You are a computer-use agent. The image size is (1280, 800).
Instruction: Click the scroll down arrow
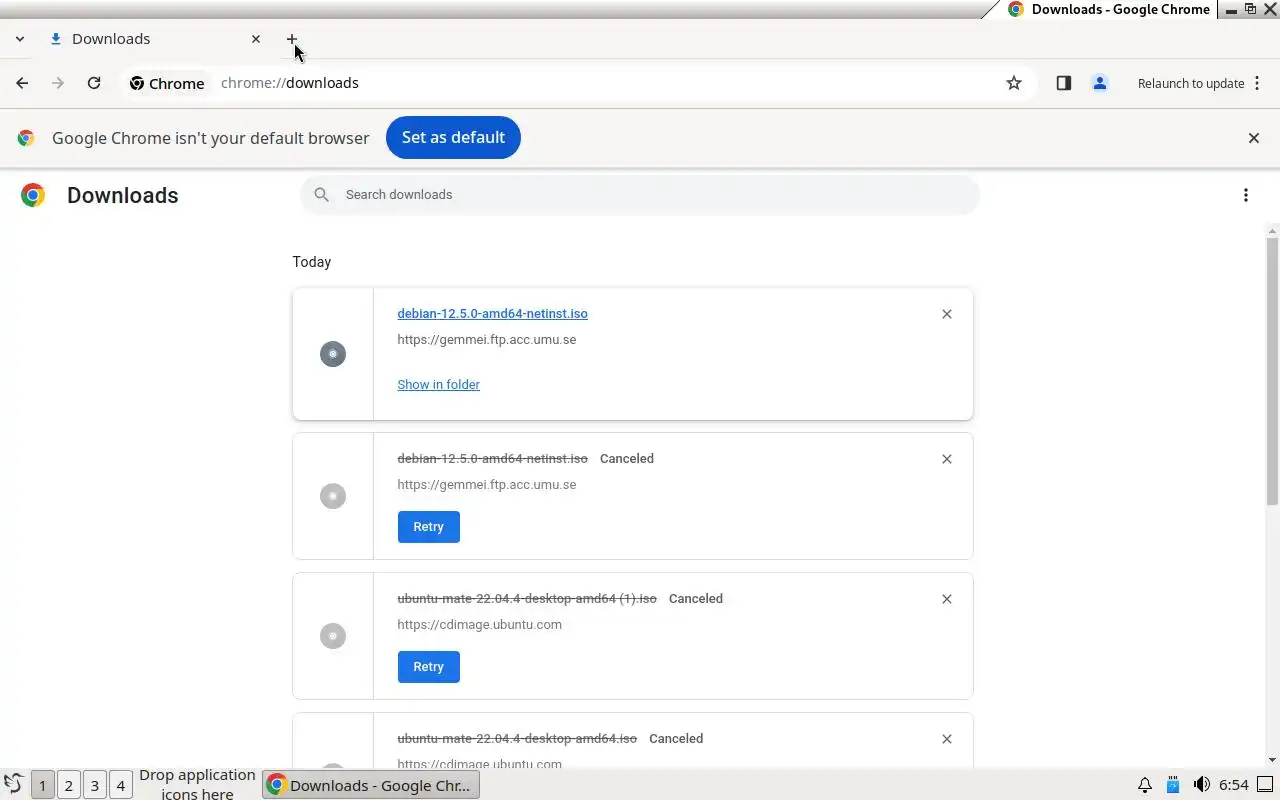pos(1272,760)
